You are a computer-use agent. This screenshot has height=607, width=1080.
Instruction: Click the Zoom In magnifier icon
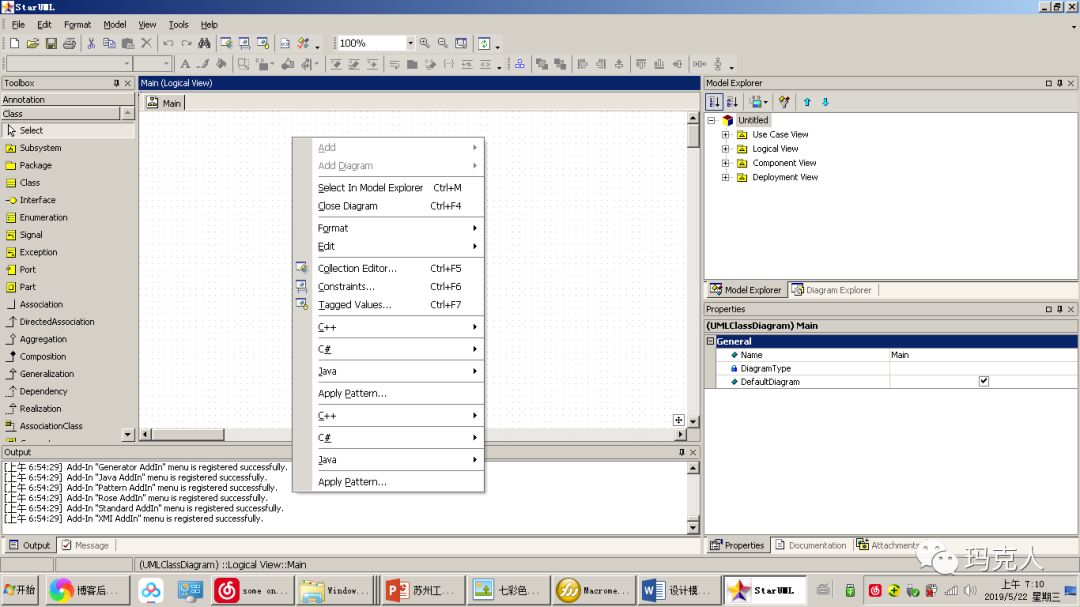coord(424,43)
